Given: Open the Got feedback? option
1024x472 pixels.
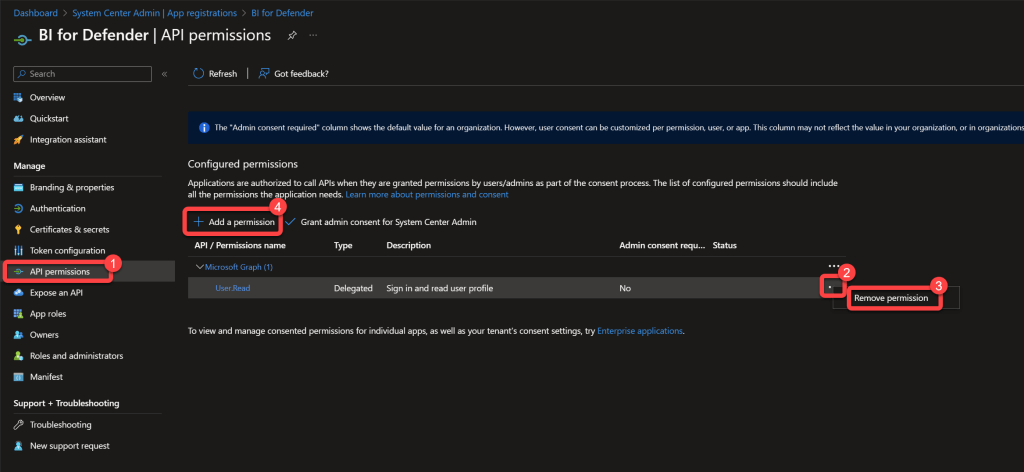Looking at the screenshot, I should 293,74.
